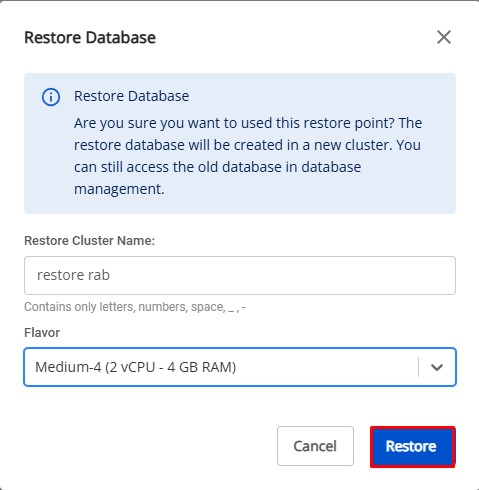Click the "Restore Cluster Name:" label
This screenshot has width=479, height=490.
(89, 241)
